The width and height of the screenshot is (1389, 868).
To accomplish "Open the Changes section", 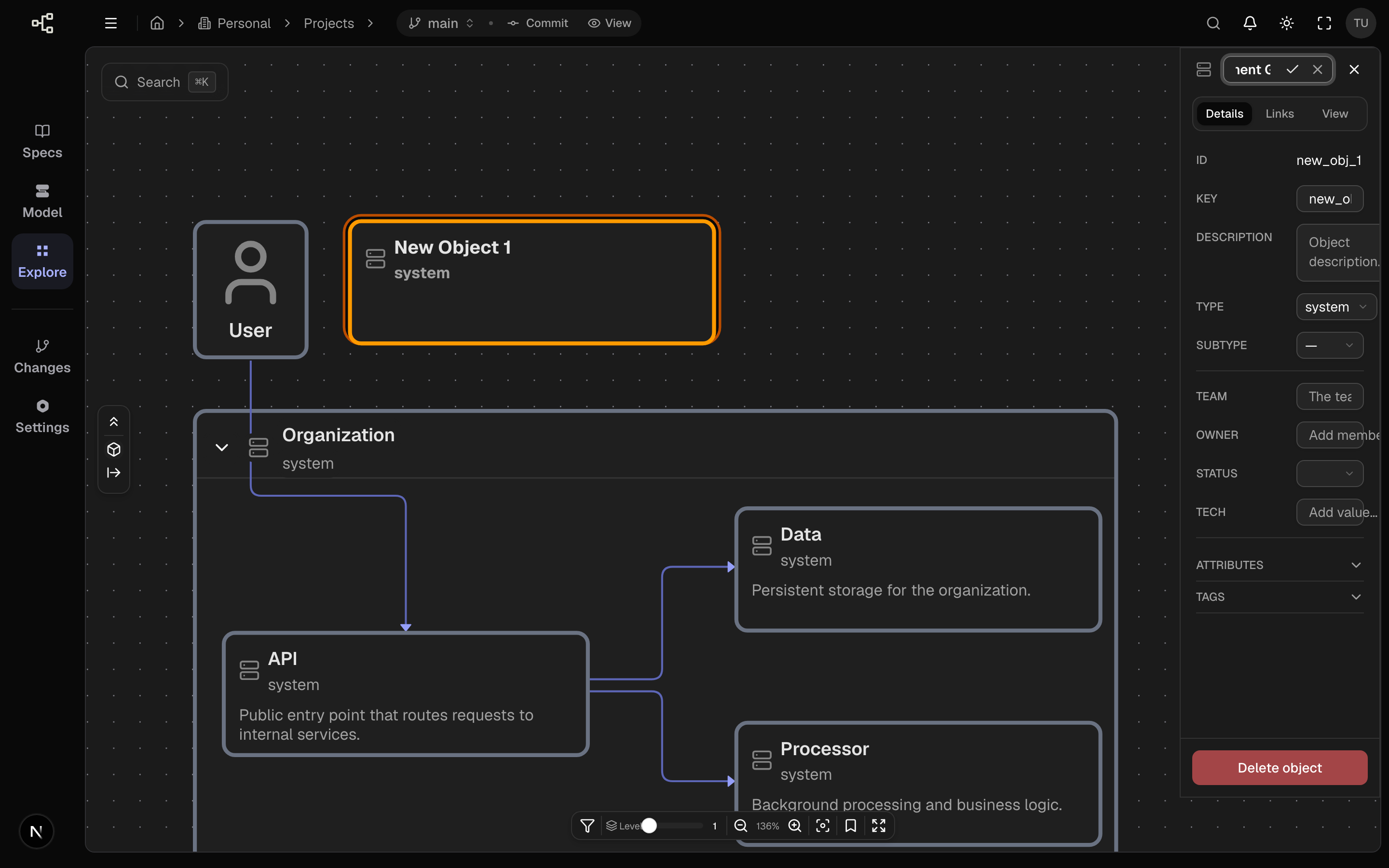I will tap(42, 356).
